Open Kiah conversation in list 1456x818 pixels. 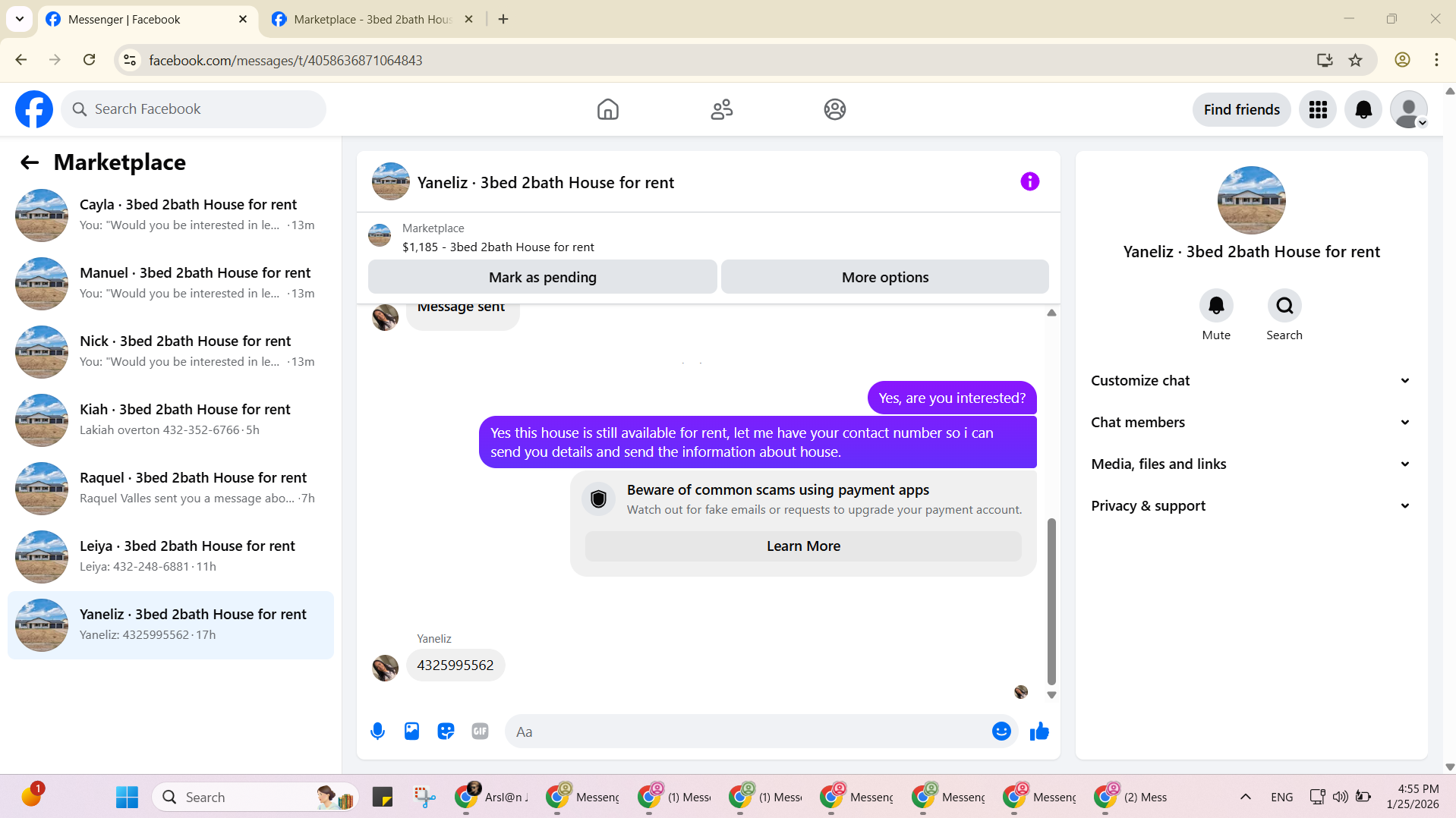point(171,420)
